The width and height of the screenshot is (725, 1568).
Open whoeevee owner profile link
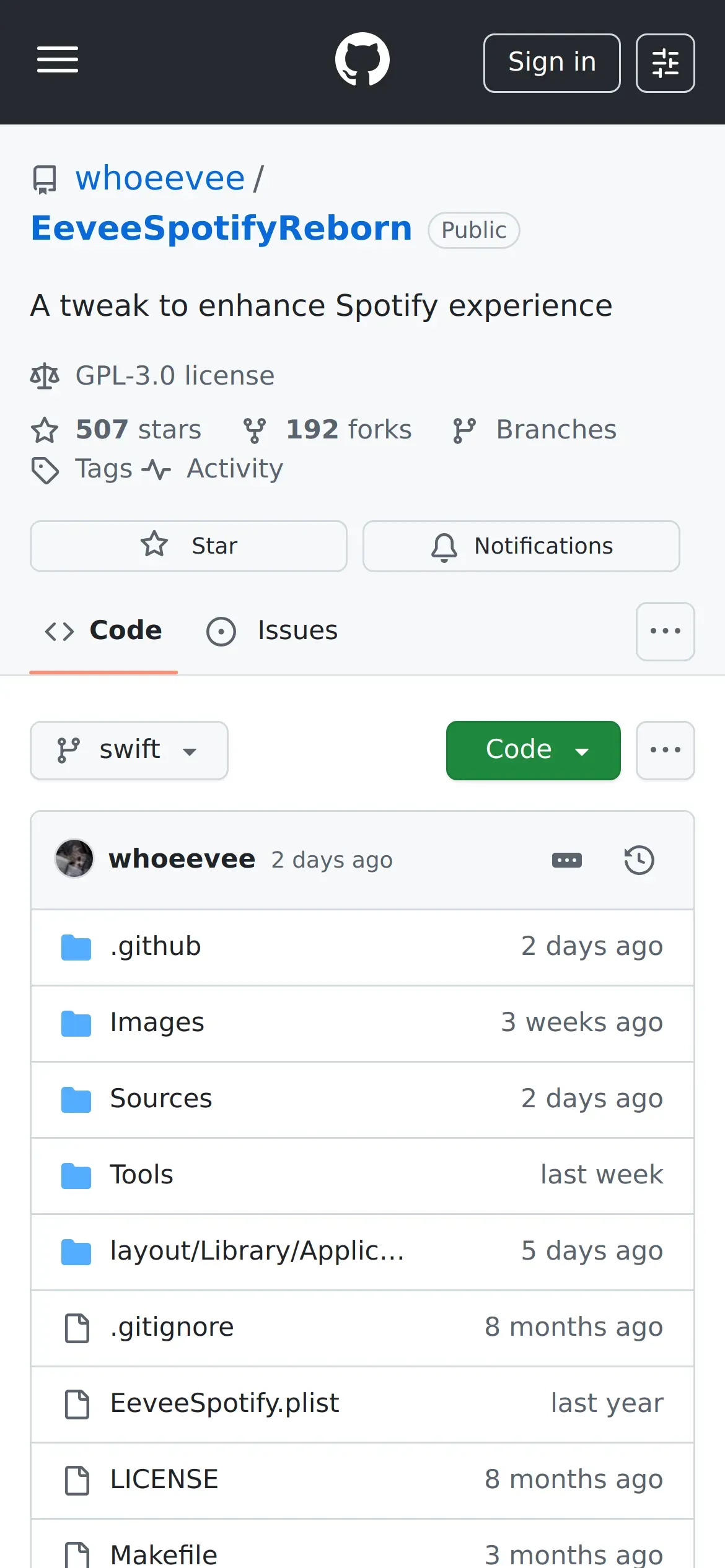(160, 179)
